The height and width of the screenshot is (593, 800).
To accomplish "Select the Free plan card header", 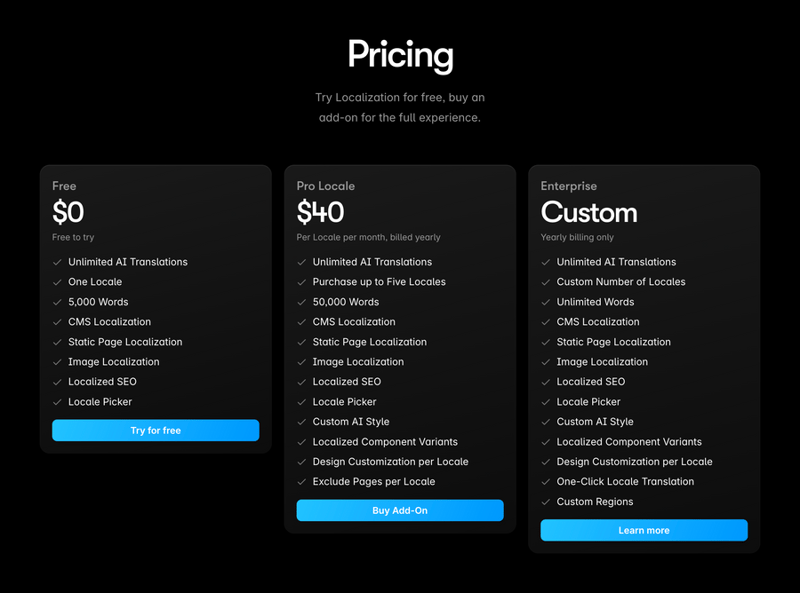I will coord(64,186).
